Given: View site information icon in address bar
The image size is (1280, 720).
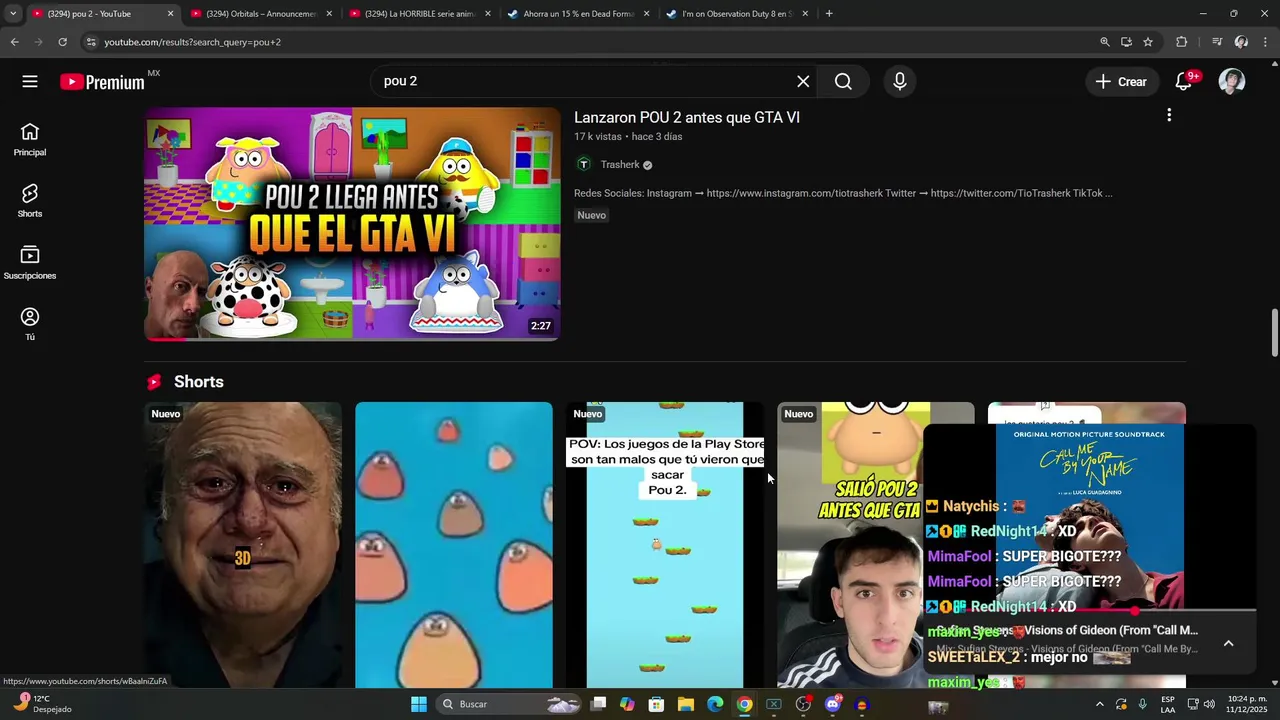Looking at the screenshot, I should coord(91,42).
